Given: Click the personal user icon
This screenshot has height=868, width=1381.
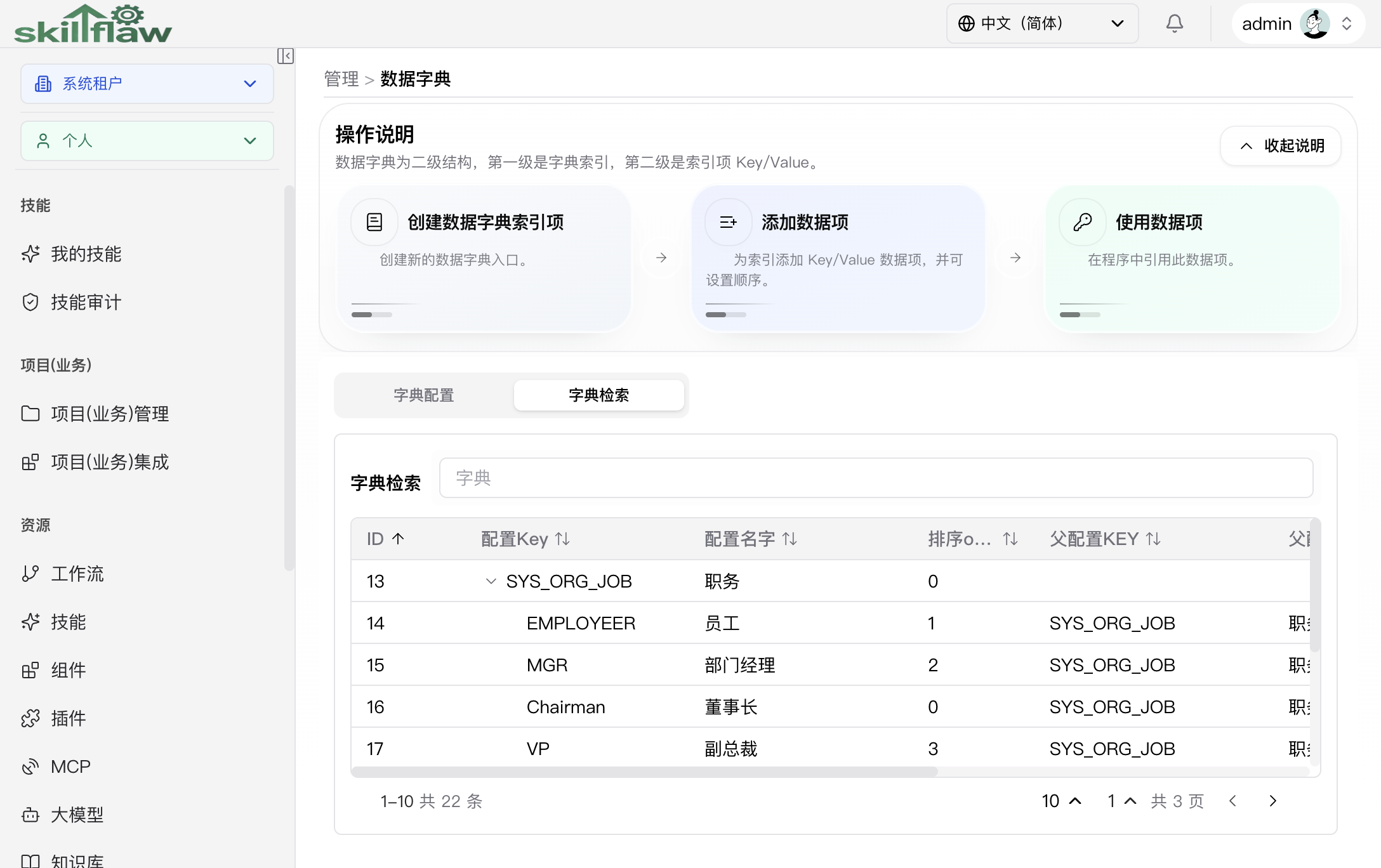Looking at the screenshot, I should (43, 141).
